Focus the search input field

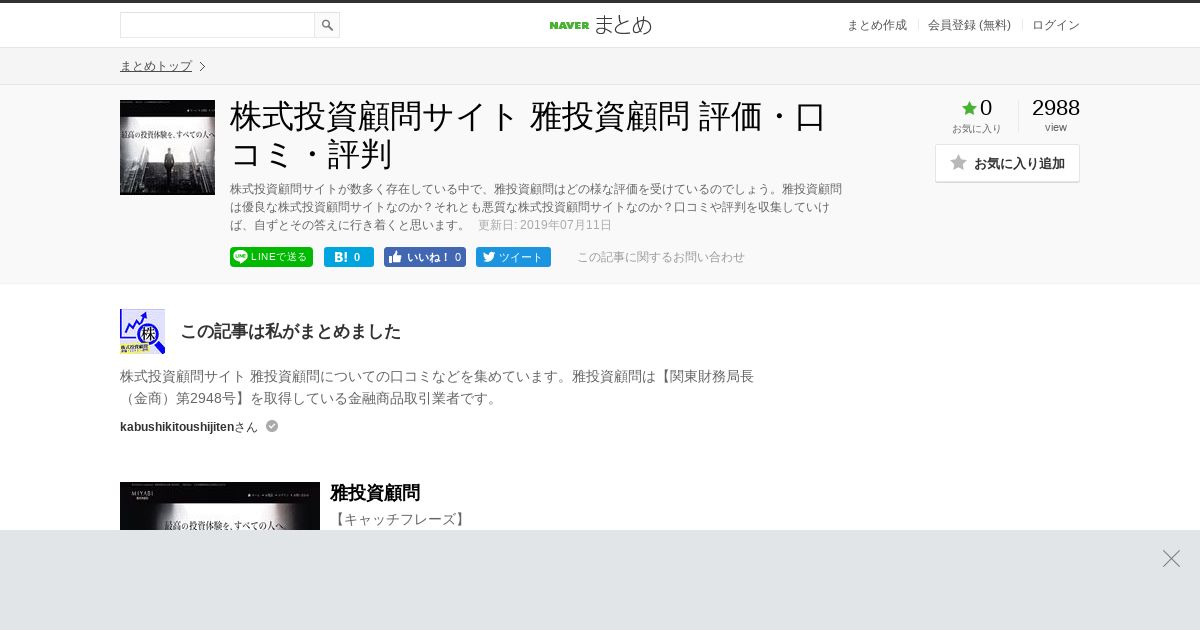217,25
